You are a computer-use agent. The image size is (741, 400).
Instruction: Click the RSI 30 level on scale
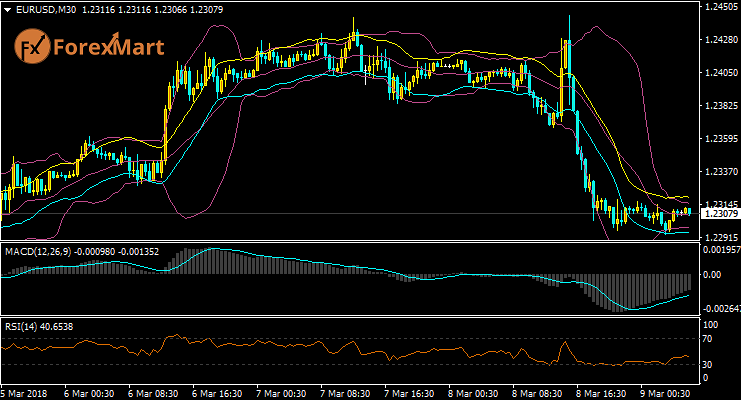[708, 364]
